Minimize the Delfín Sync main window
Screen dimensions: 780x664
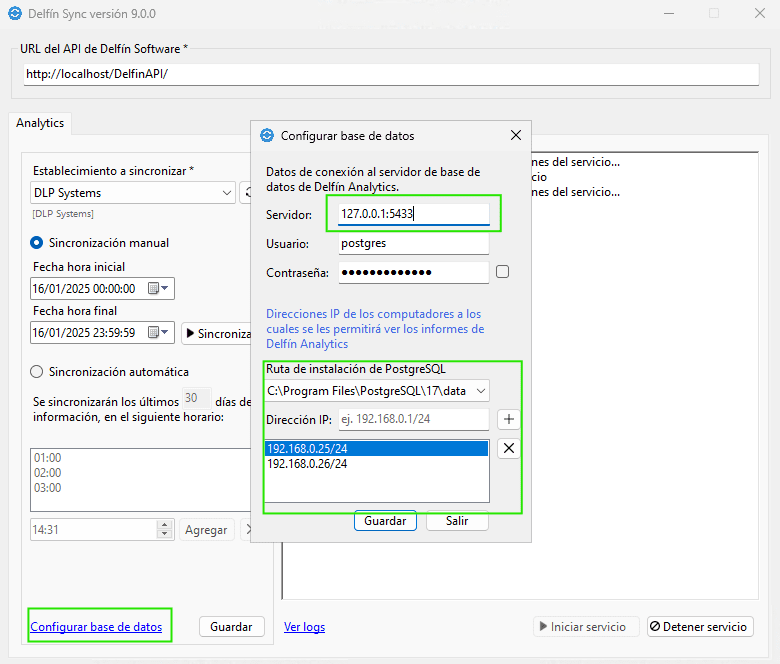point(669,13)
